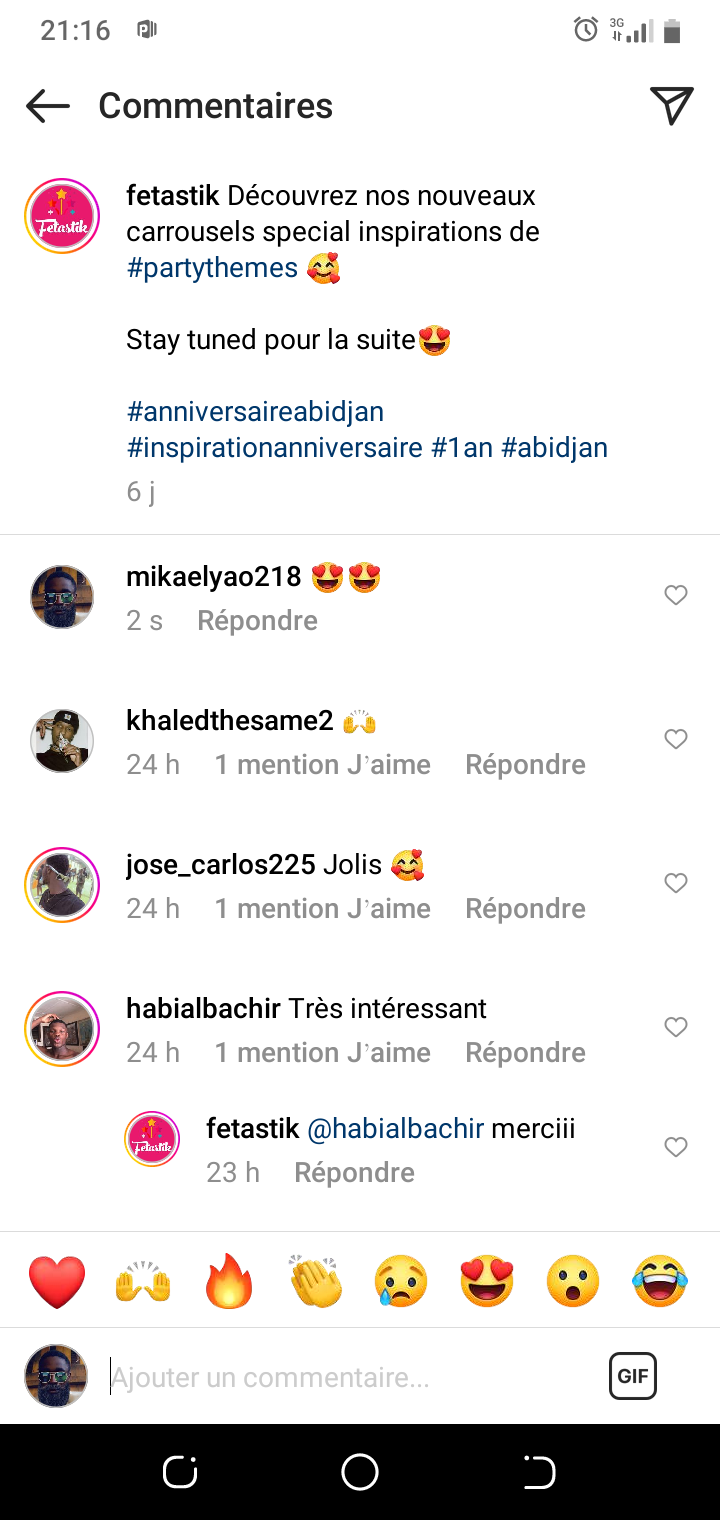Pick the heart-eyes emoji in reaction bar

click(x=488, y=1281)
